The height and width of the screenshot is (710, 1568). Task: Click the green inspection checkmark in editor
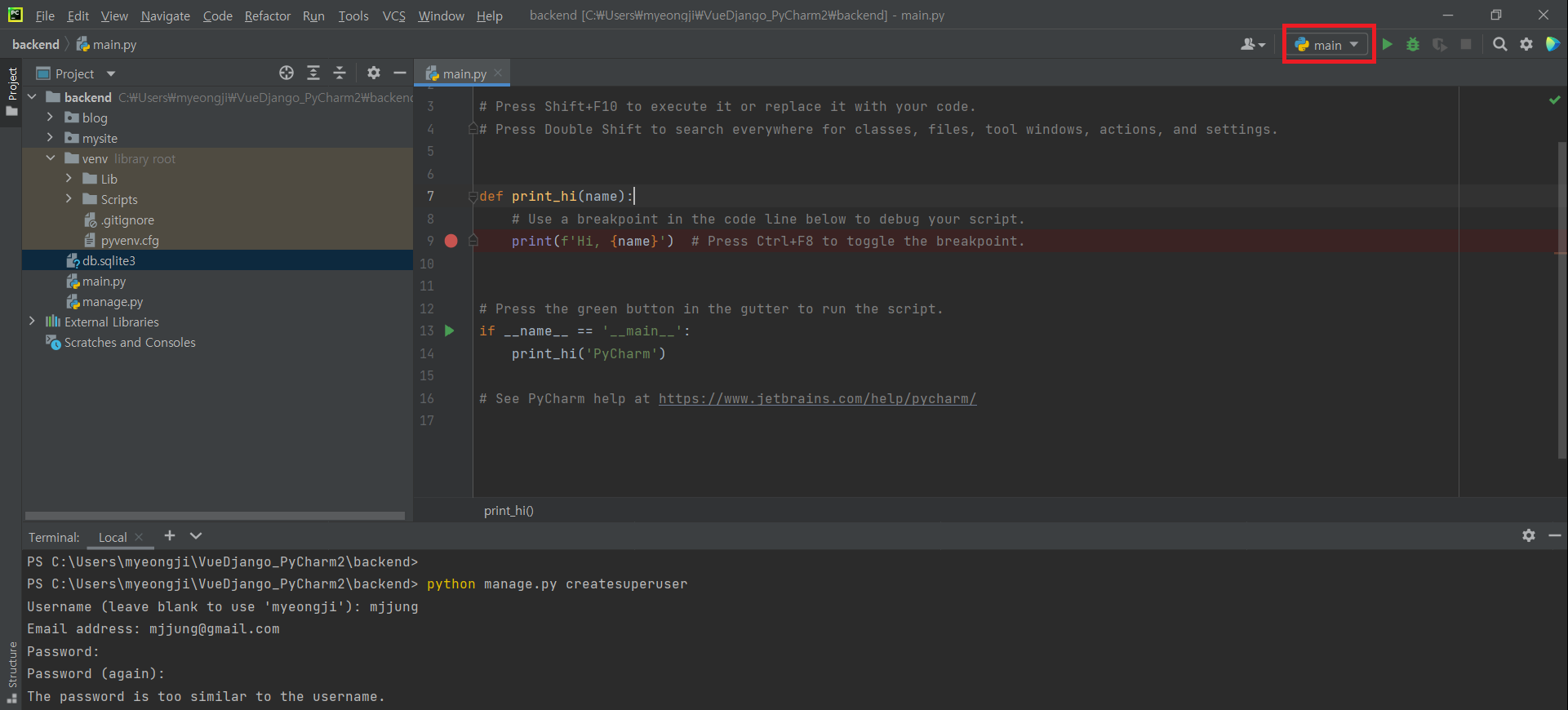(1555, 100)
